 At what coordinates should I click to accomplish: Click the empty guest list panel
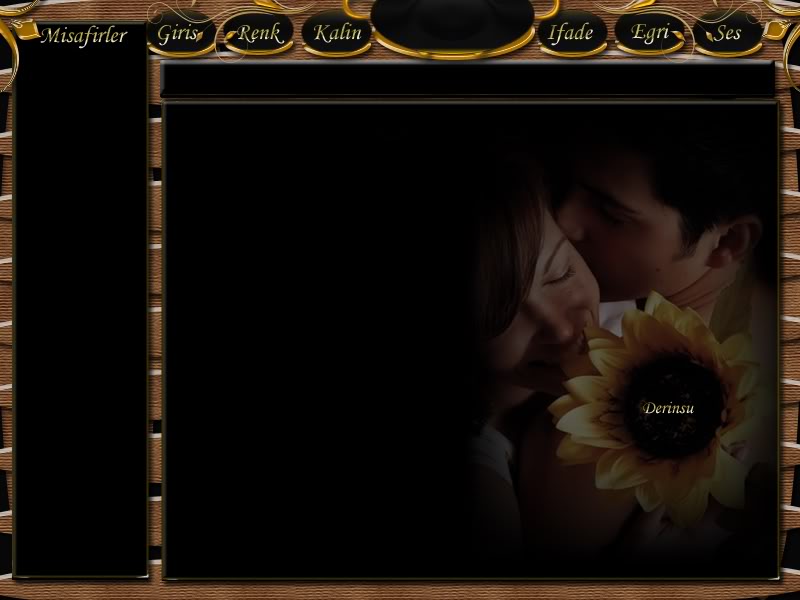(81, 311)
